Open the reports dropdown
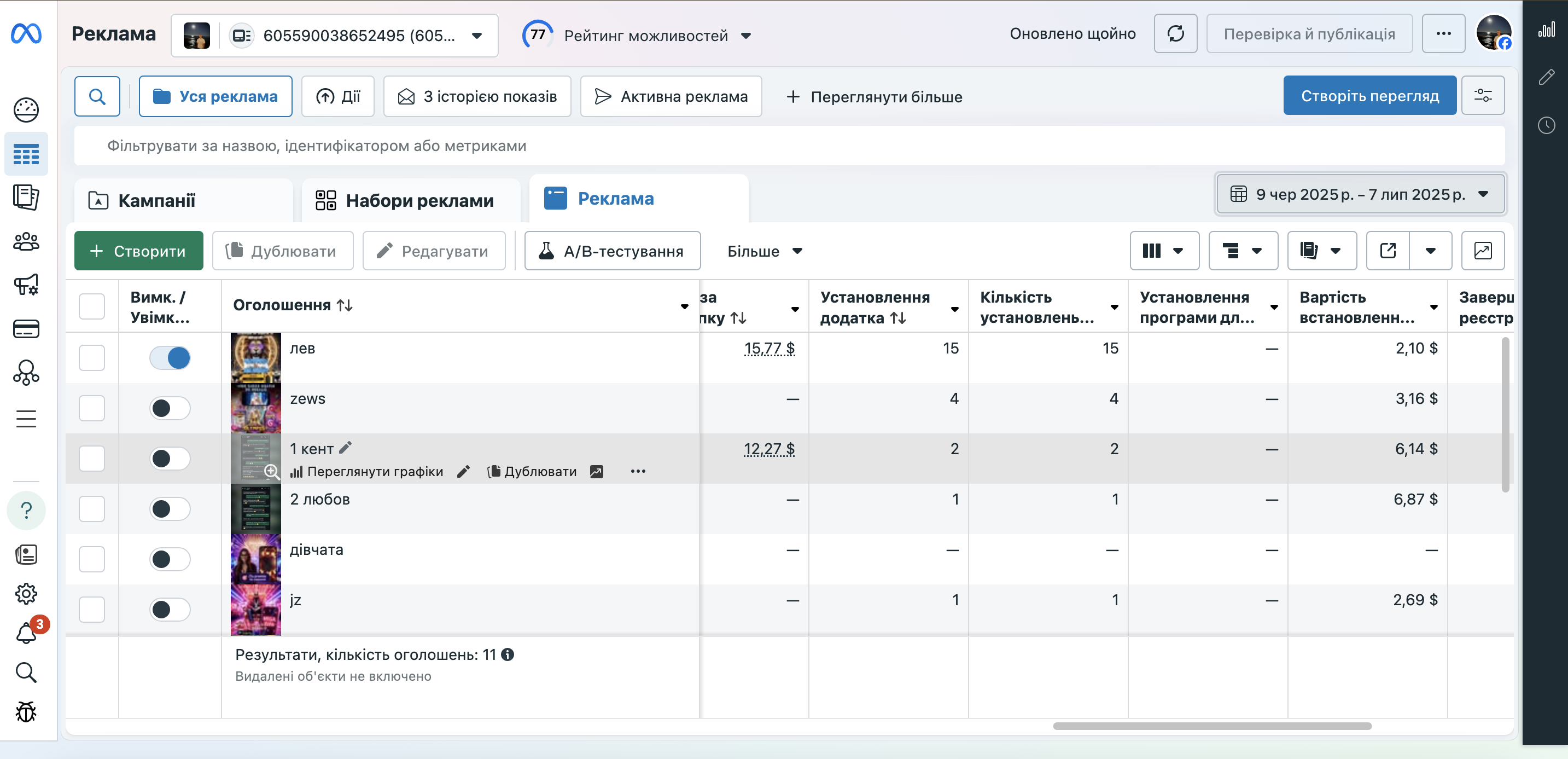The width and height of the screenshot is (1568, 759). 1322,251
